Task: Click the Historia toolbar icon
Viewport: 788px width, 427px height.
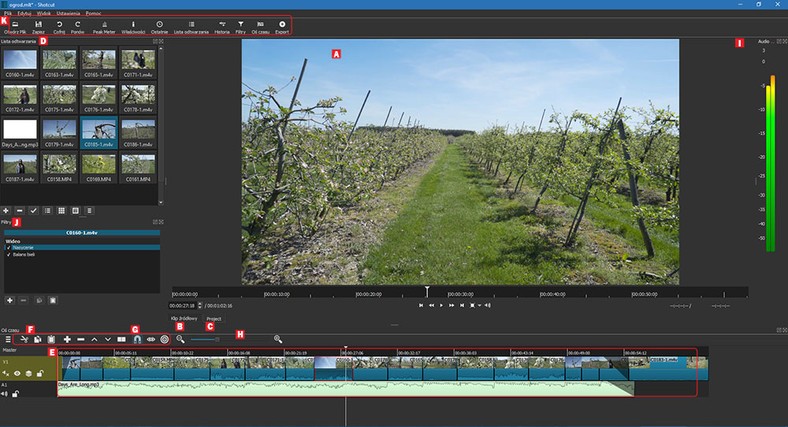Action: [221, 26]
